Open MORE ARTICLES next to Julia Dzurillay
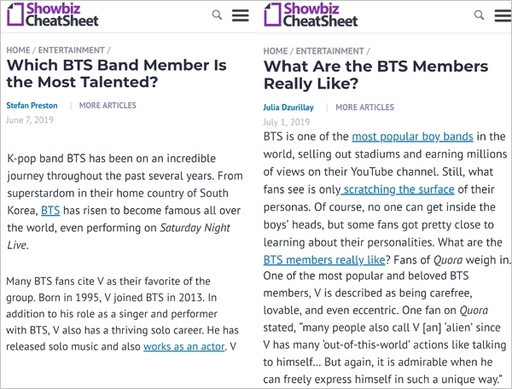The height and width of the screenshot is (389, 512). [x=365, y=107]
